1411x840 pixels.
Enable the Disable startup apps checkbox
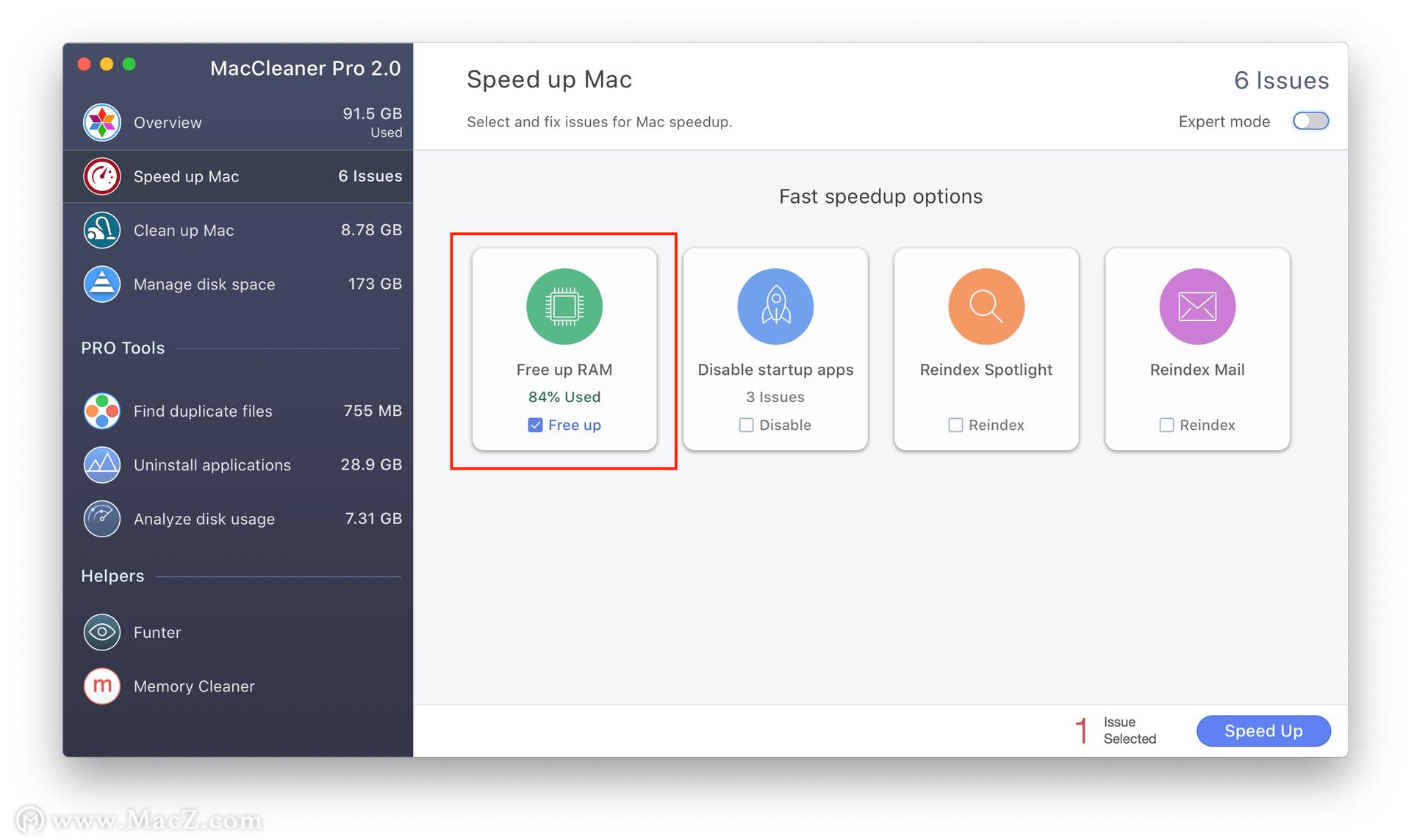(746, 425)
